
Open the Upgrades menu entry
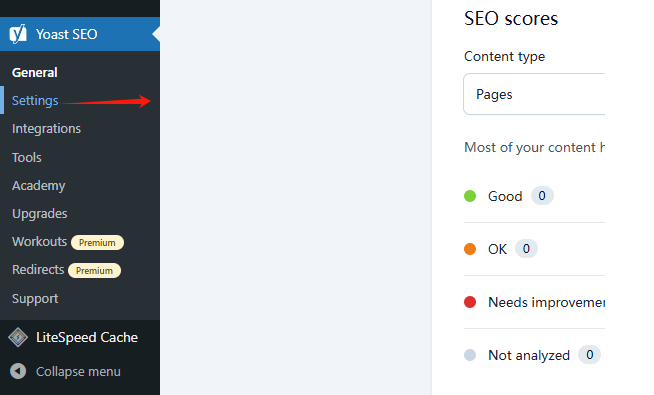[40, 214]
